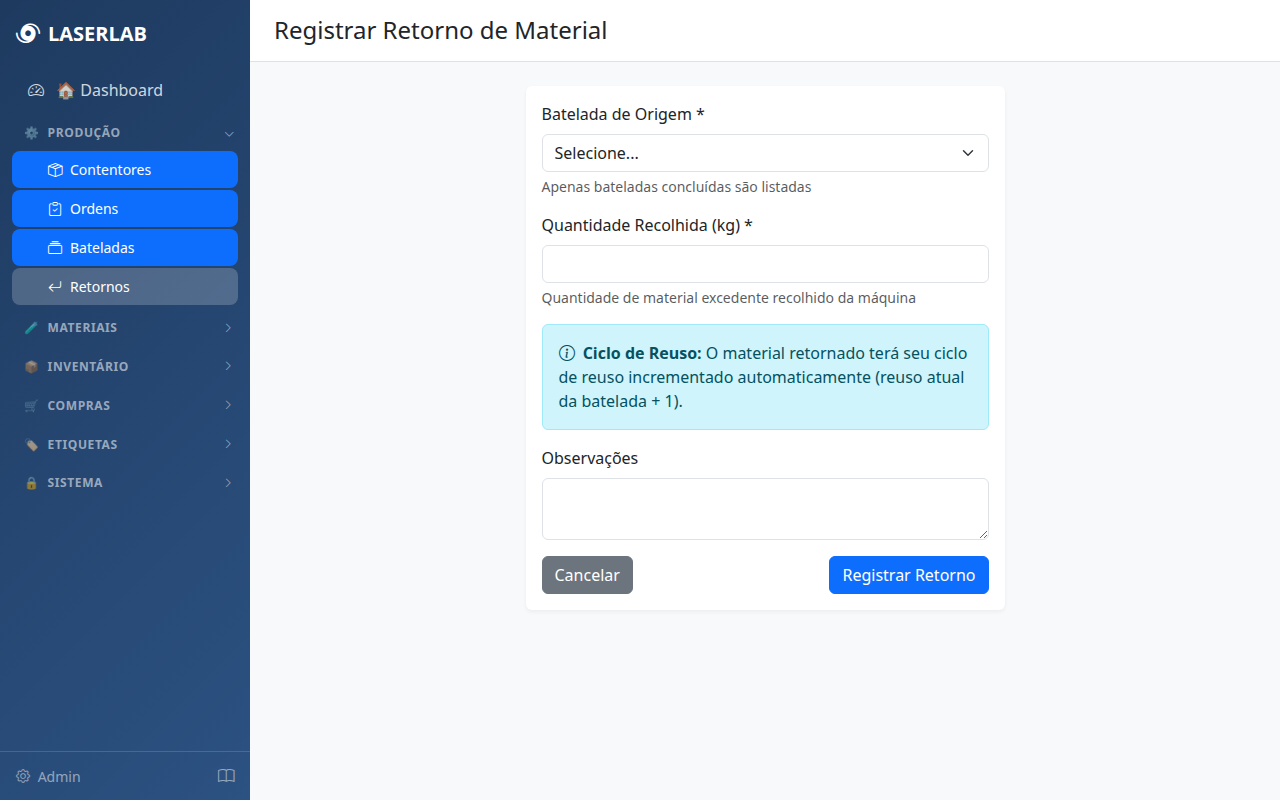Click the Admin gear icon
Image resolution: width=1280 pixels, height=800 pixels.
click(x=23, y=776)
